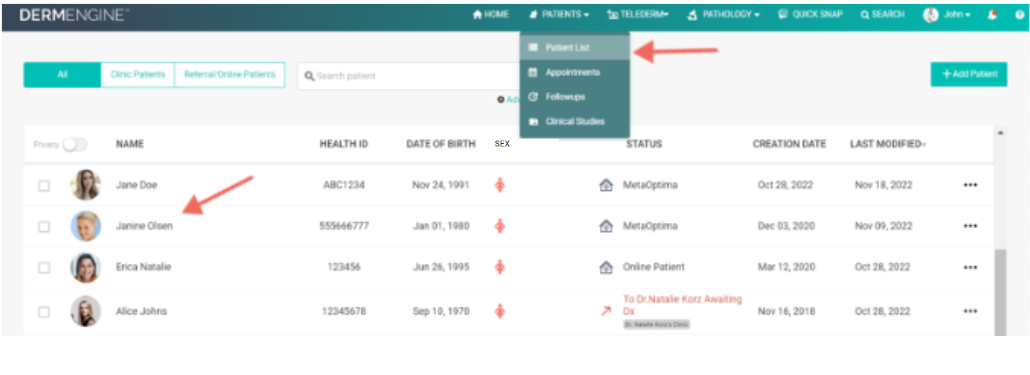This screenshot has width=1030, height=375.
Task: Expand the Telederm dropdown menu
Action: click(638, 14)
